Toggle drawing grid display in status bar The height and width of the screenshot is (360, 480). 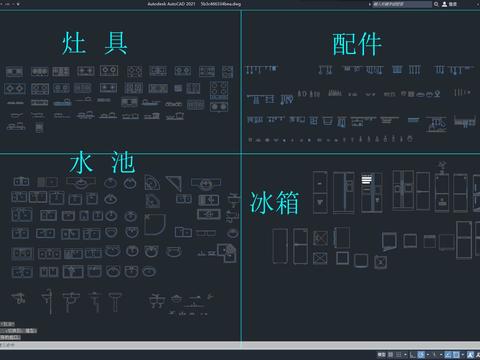(390, 355)
